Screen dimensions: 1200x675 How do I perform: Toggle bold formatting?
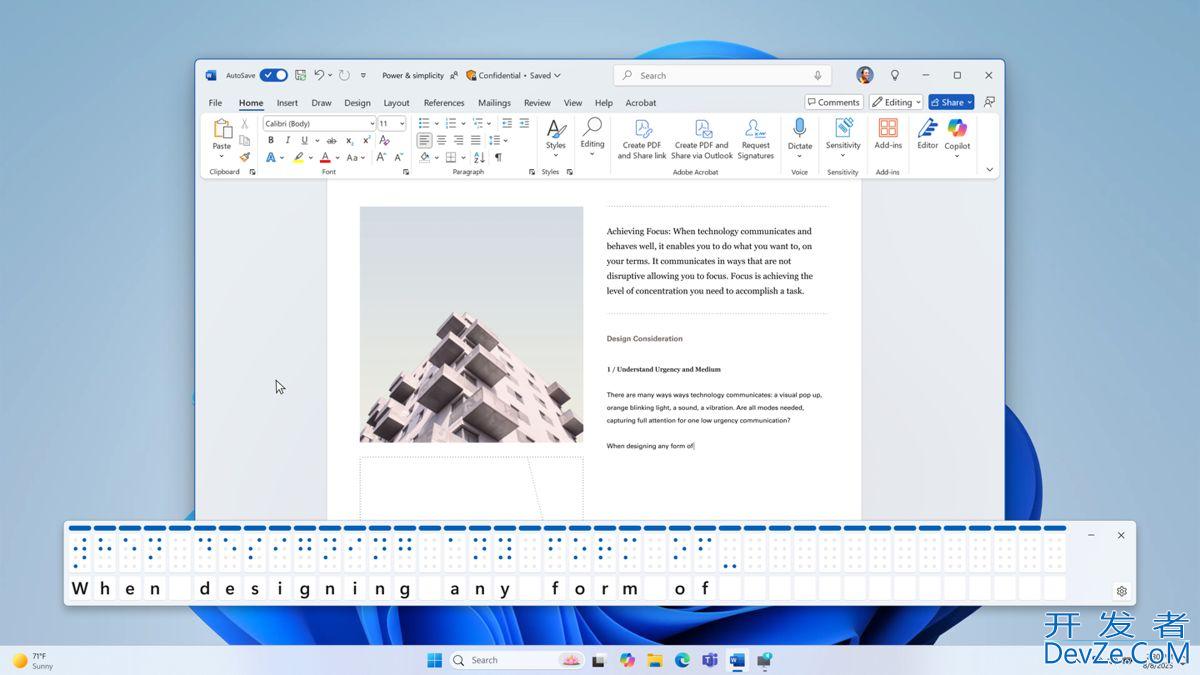point(270,141)
